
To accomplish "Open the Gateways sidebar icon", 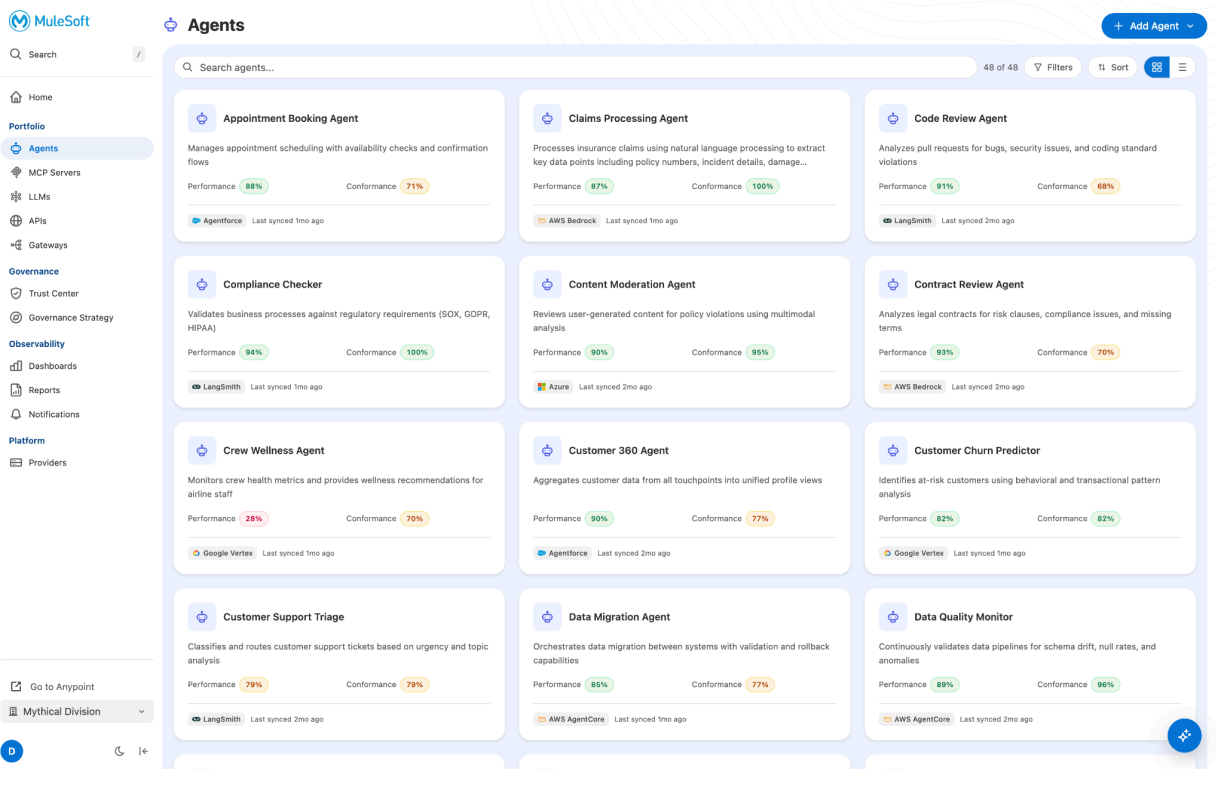I will 16,245.
